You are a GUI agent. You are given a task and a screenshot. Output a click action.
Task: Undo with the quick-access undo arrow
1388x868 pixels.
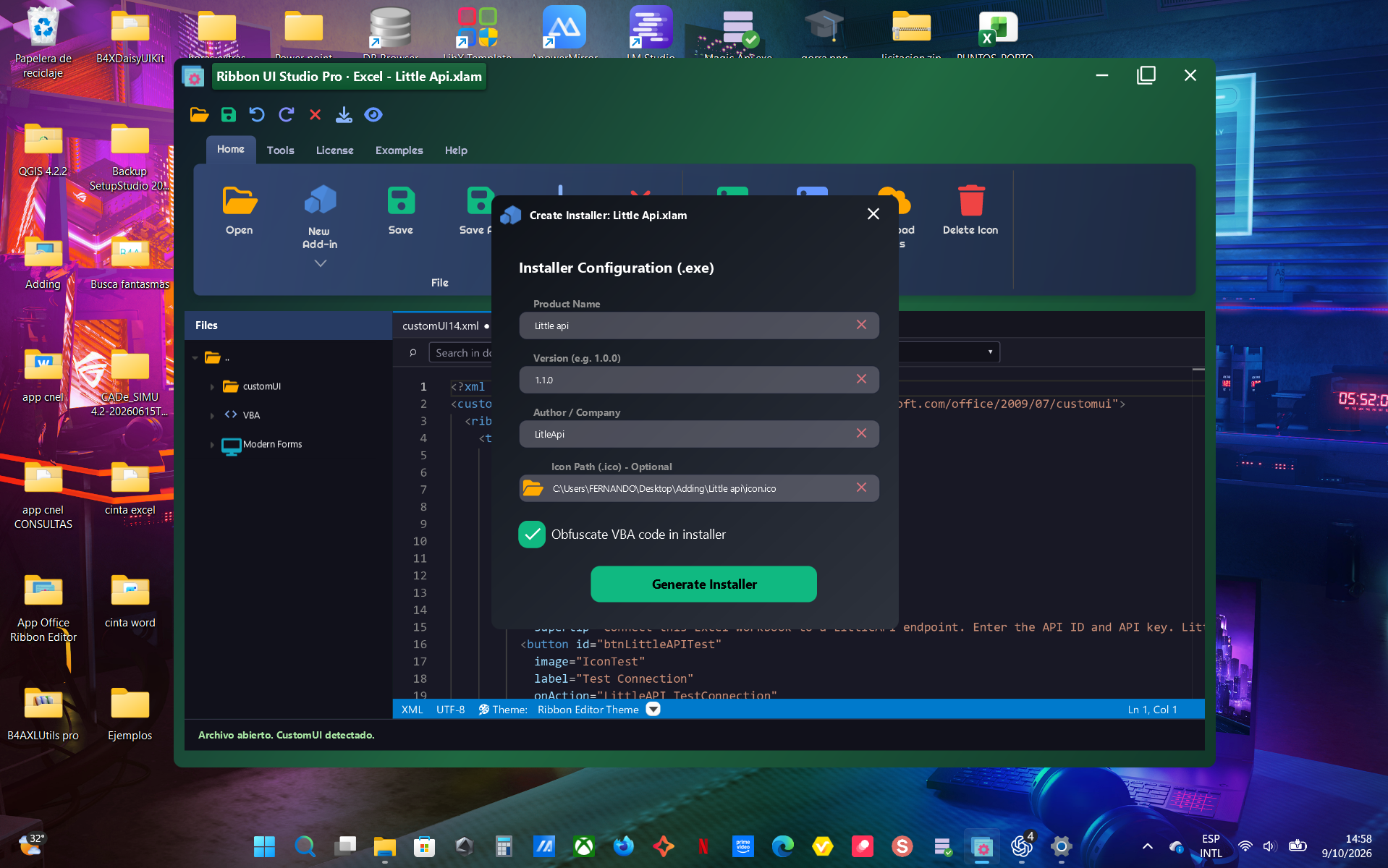click(x=257, y=114)
